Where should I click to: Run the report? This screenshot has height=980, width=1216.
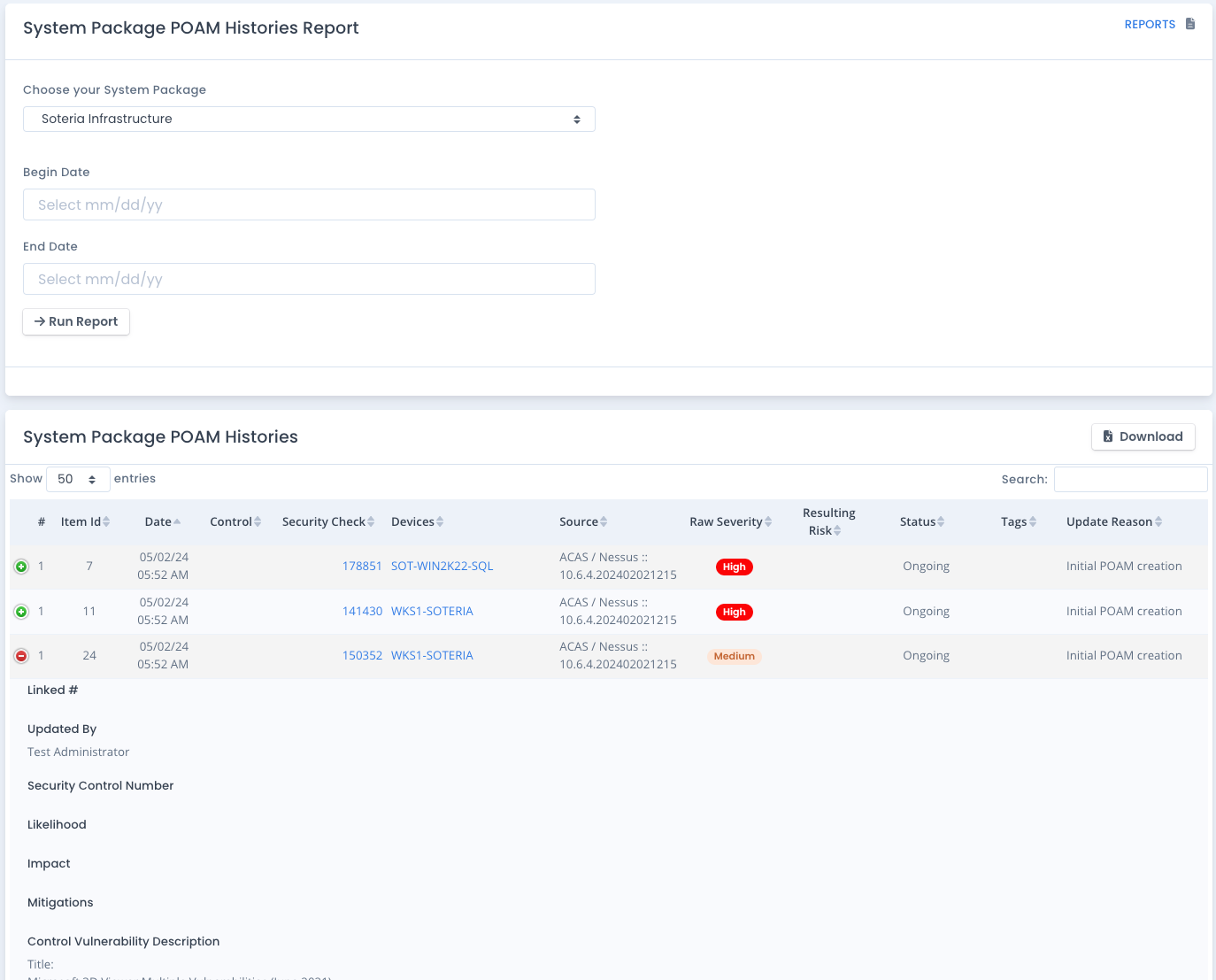[x=76, y=321]
